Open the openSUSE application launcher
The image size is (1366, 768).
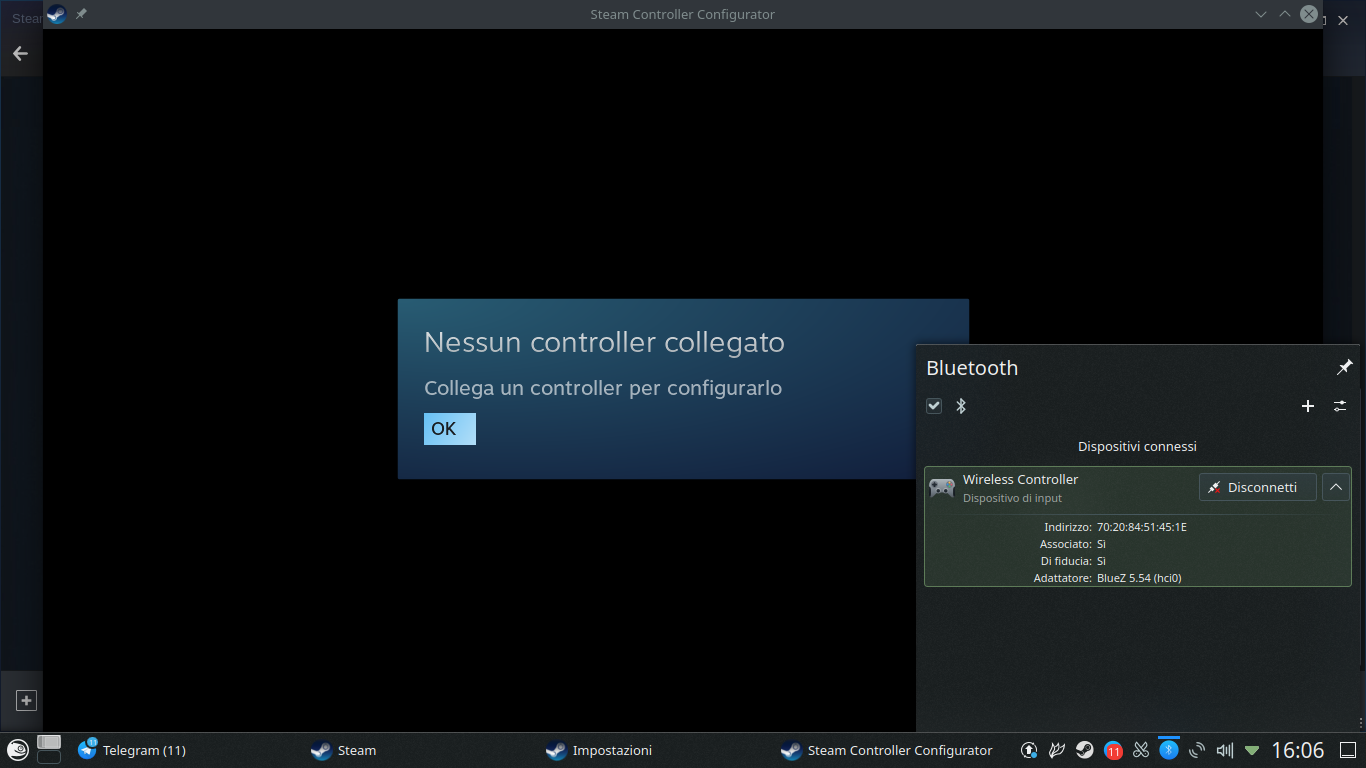point(17,749)
